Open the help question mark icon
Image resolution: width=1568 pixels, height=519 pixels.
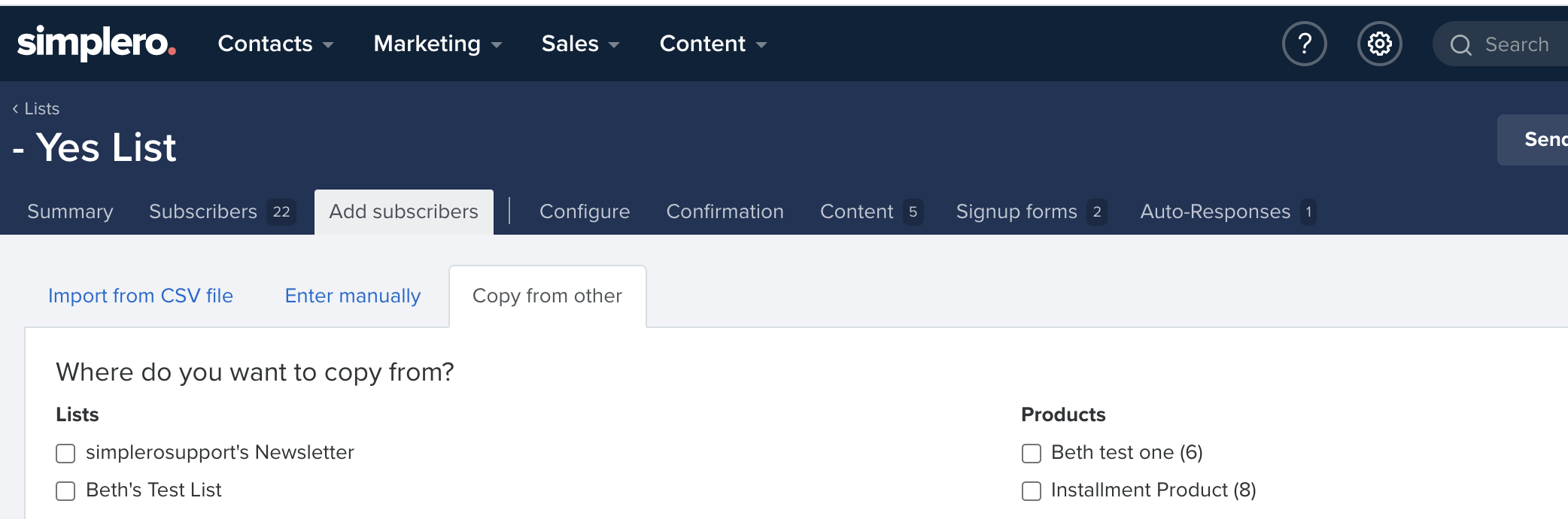pyautogui.click(x=1304, y=44)
